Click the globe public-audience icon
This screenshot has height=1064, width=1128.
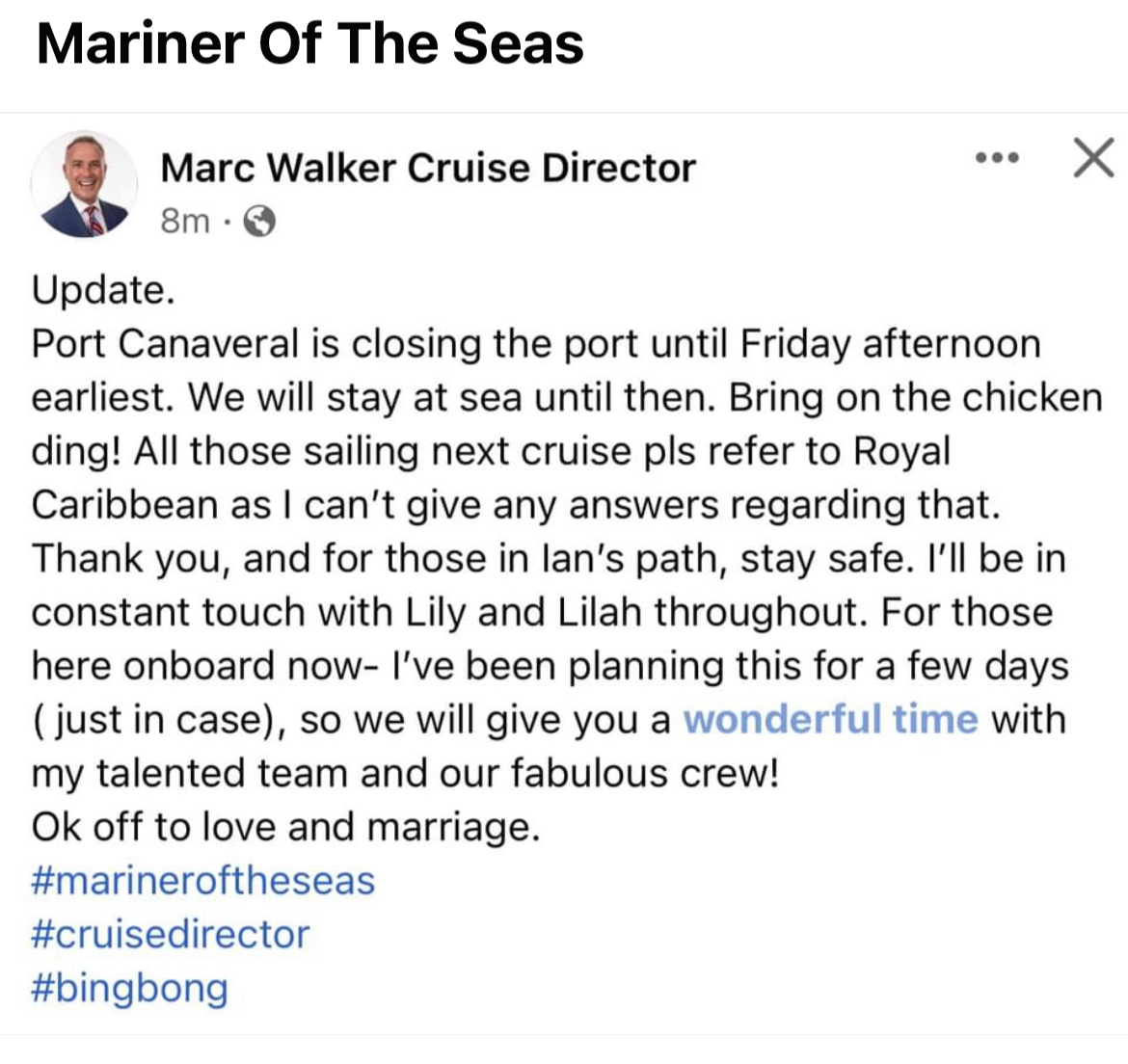click(x=259, y=222)
